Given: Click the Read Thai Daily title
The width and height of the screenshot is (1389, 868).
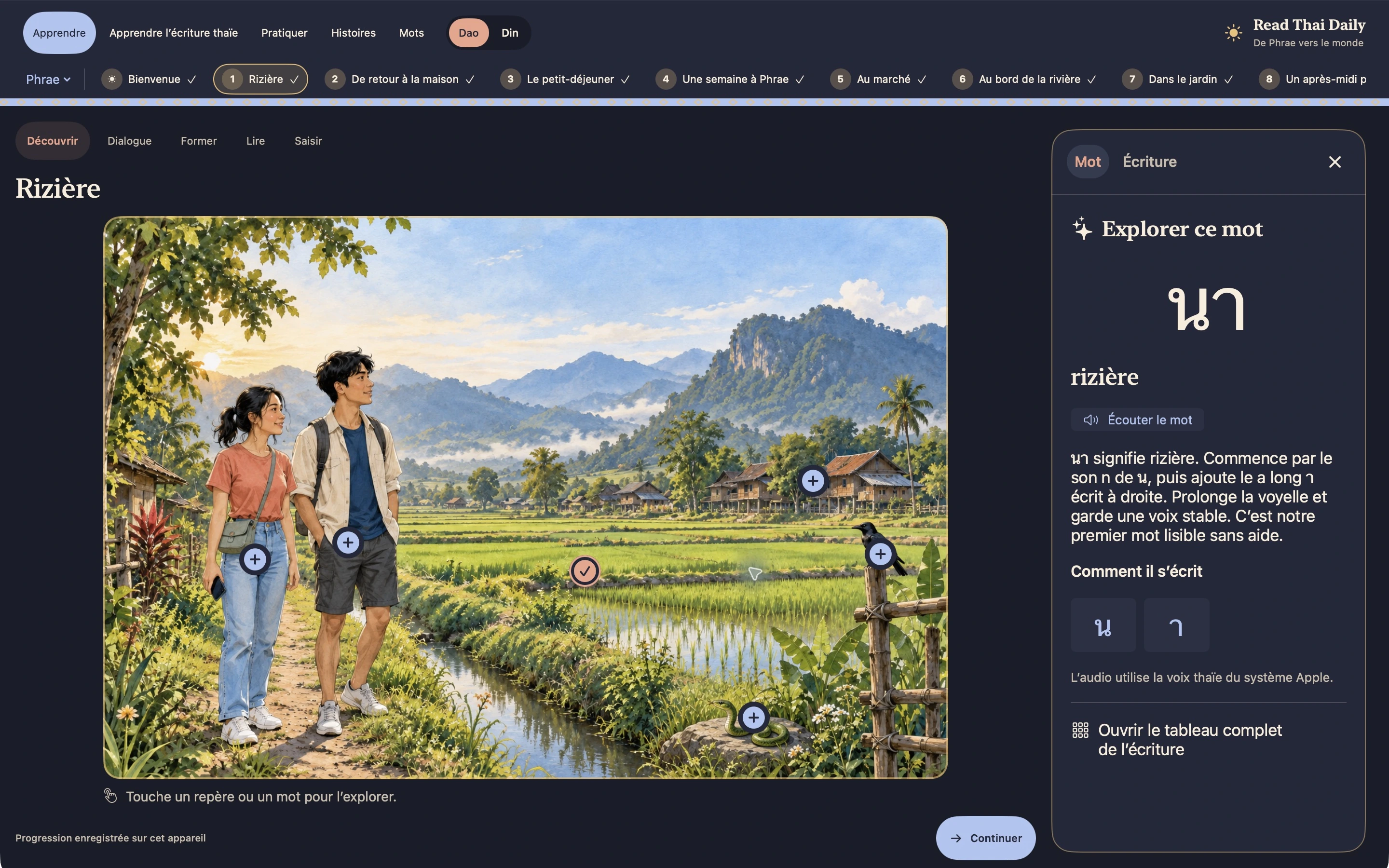Looking at the screenshot, I should pyautogui.click(x=1308, y=25).
